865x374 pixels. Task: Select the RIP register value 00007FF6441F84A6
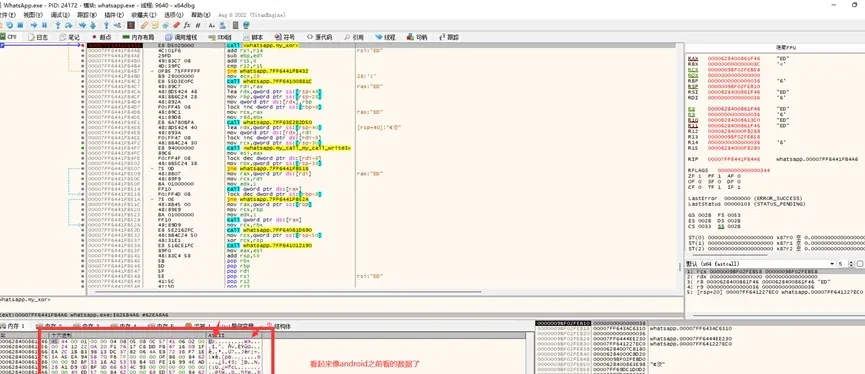click(x=733, y=159)
